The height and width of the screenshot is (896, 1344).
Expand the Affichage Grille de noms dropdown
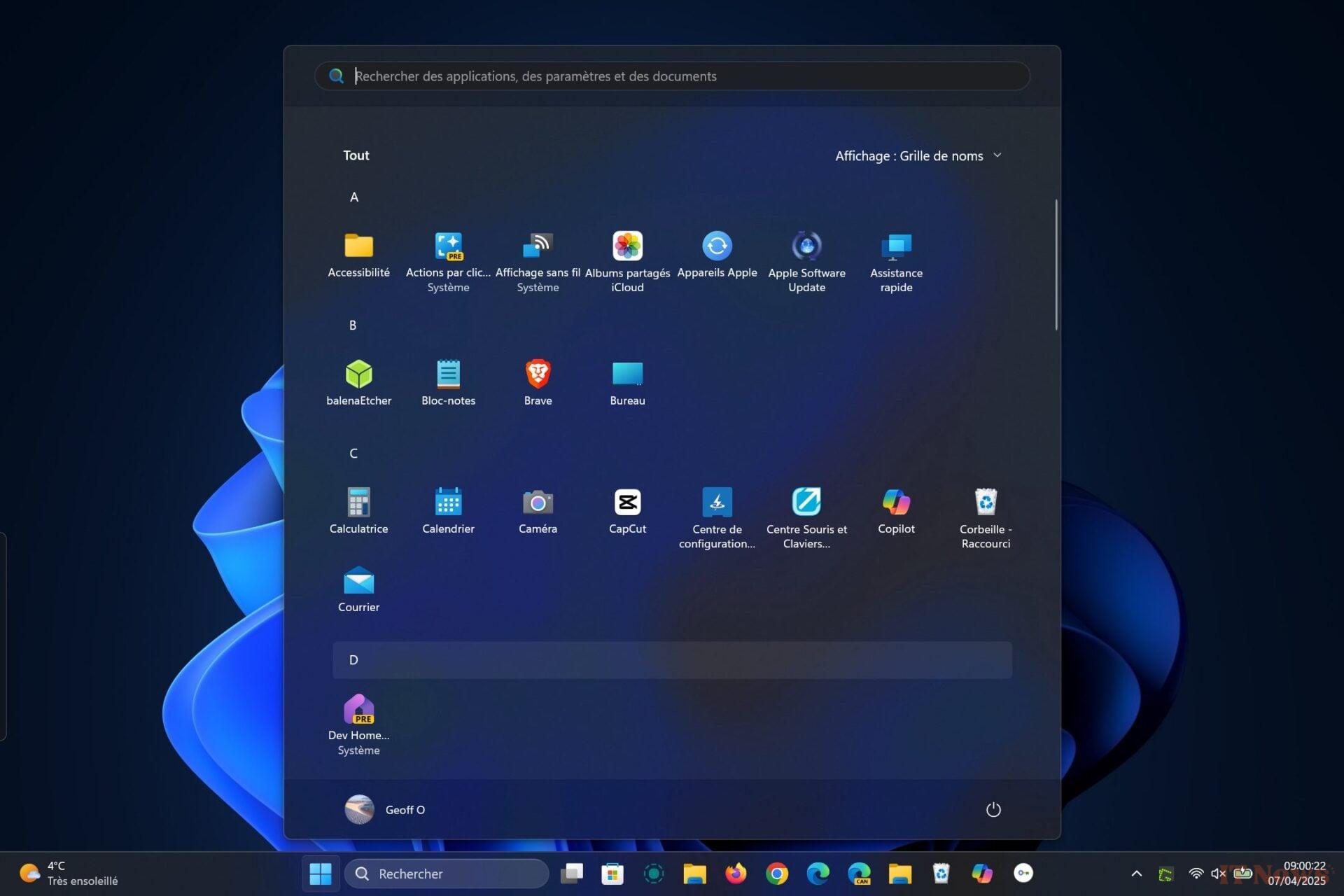[x=918, y=155]
